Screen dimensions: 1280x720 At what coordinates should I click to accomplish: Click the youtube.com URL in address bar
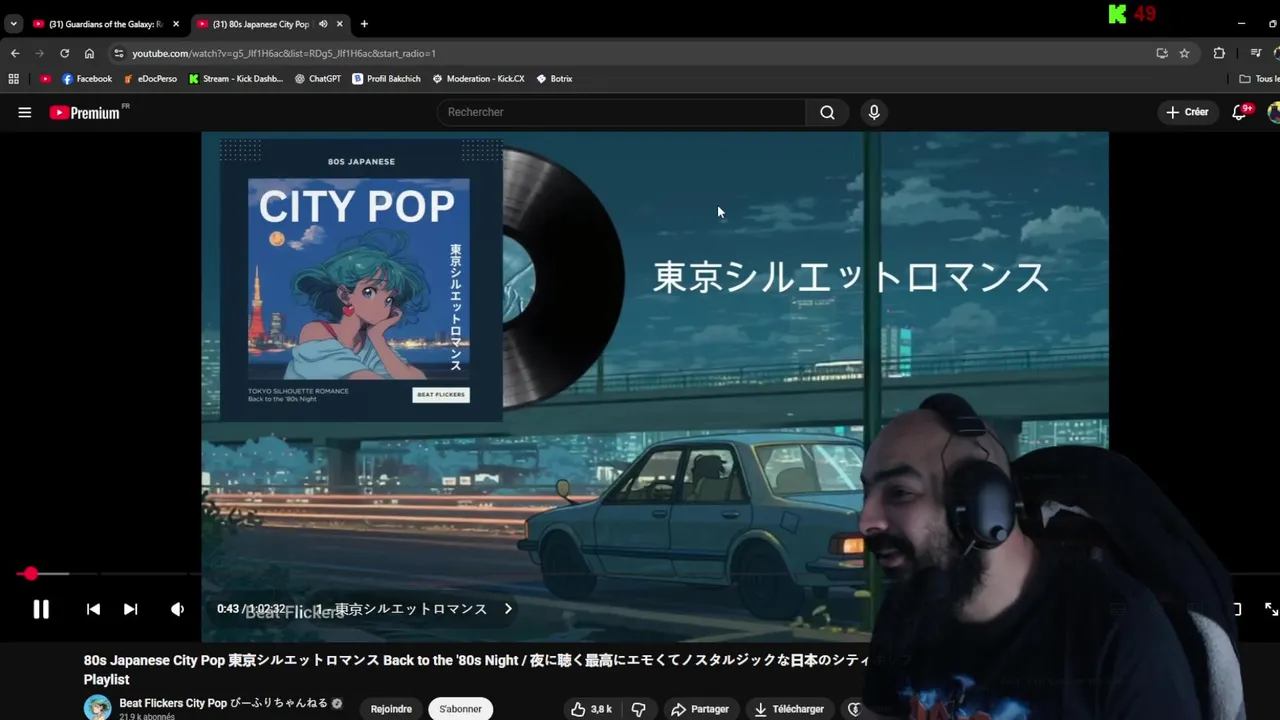[283, 53]
